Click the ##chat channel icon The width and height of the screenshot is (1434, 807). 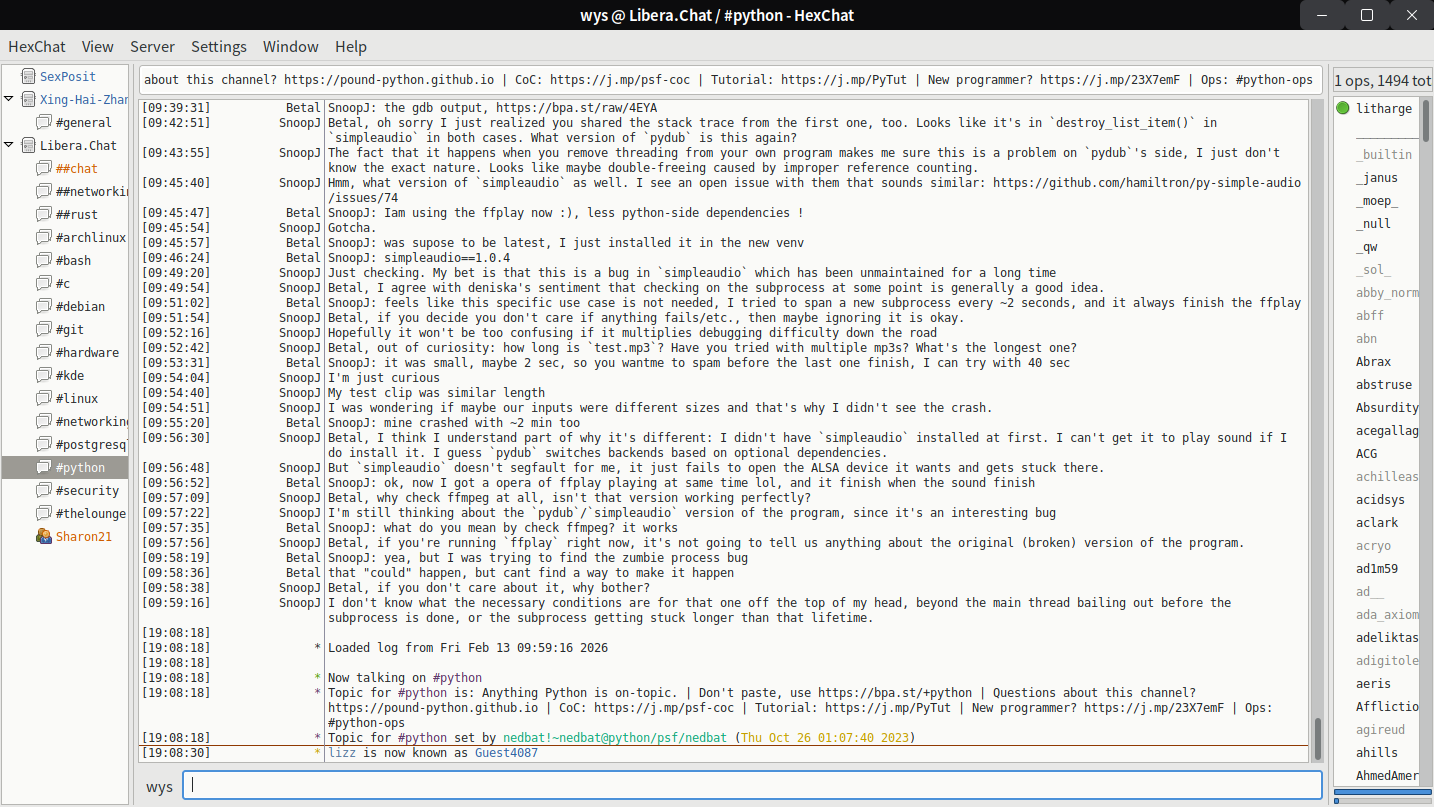coord(44,169)
